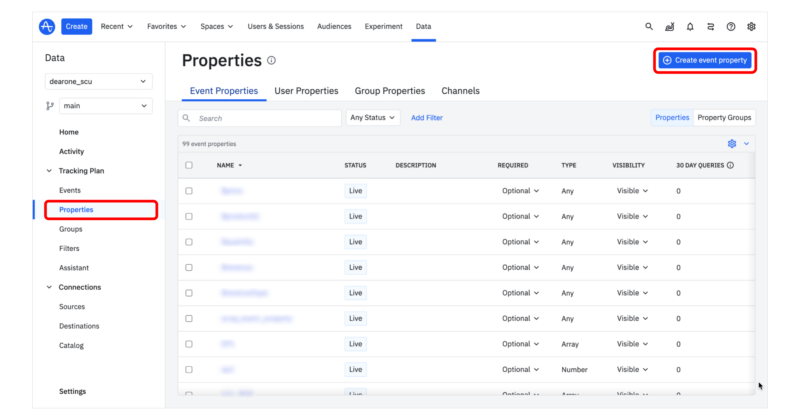Click the info icon beside Properties title
This screenshot has width=800, height=420.
click(x=272, y=61)
